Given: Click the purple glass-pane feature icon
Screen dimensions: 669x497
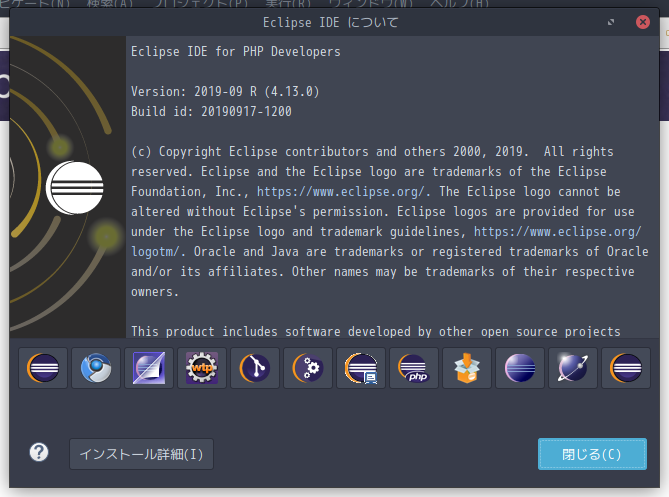Looking at the screenshot, I should (149, 368).
